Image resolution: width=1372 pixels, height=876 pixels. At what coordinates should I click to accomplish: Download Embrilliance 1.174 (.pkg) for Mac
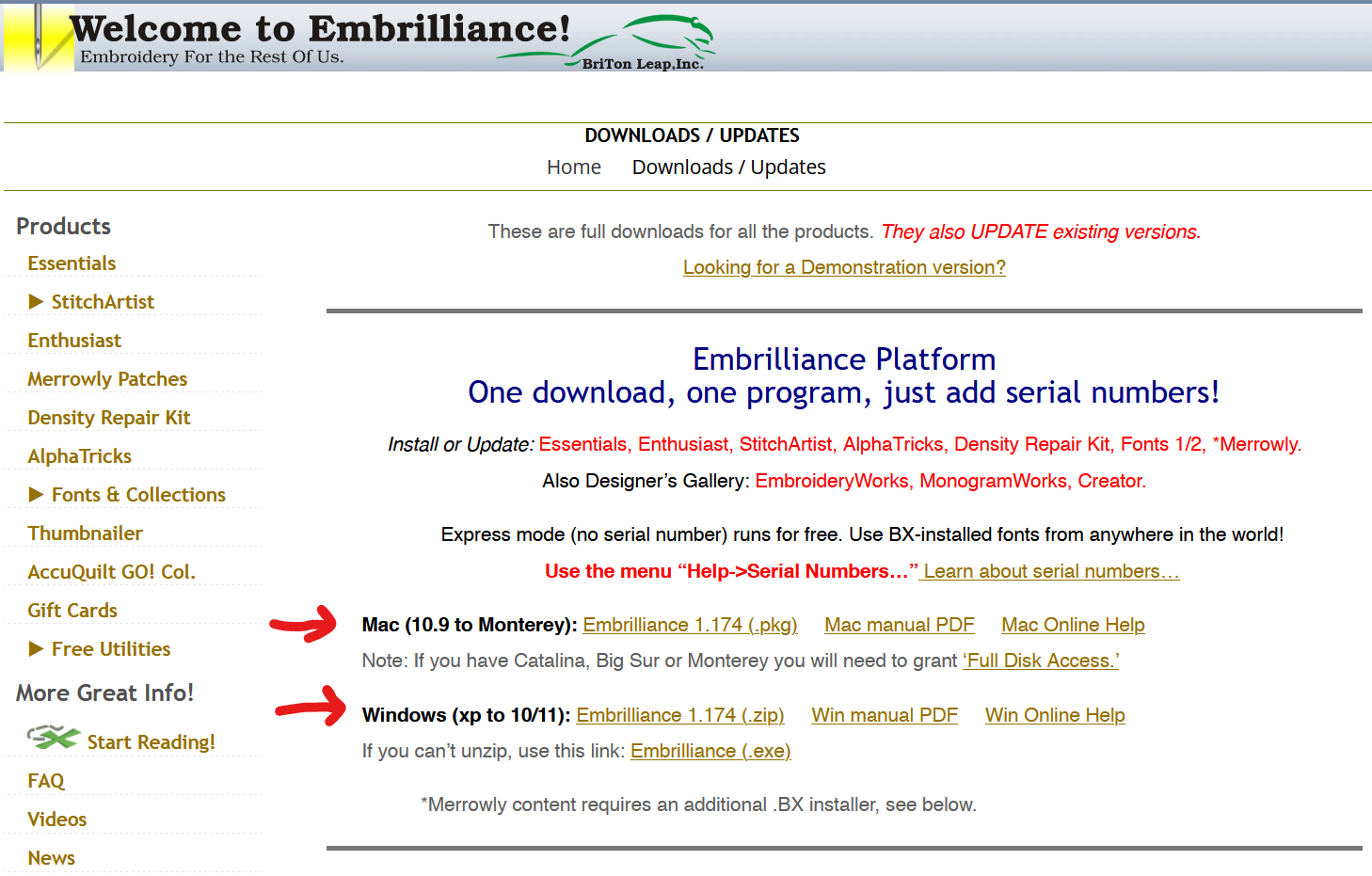(x=690, y=625)
